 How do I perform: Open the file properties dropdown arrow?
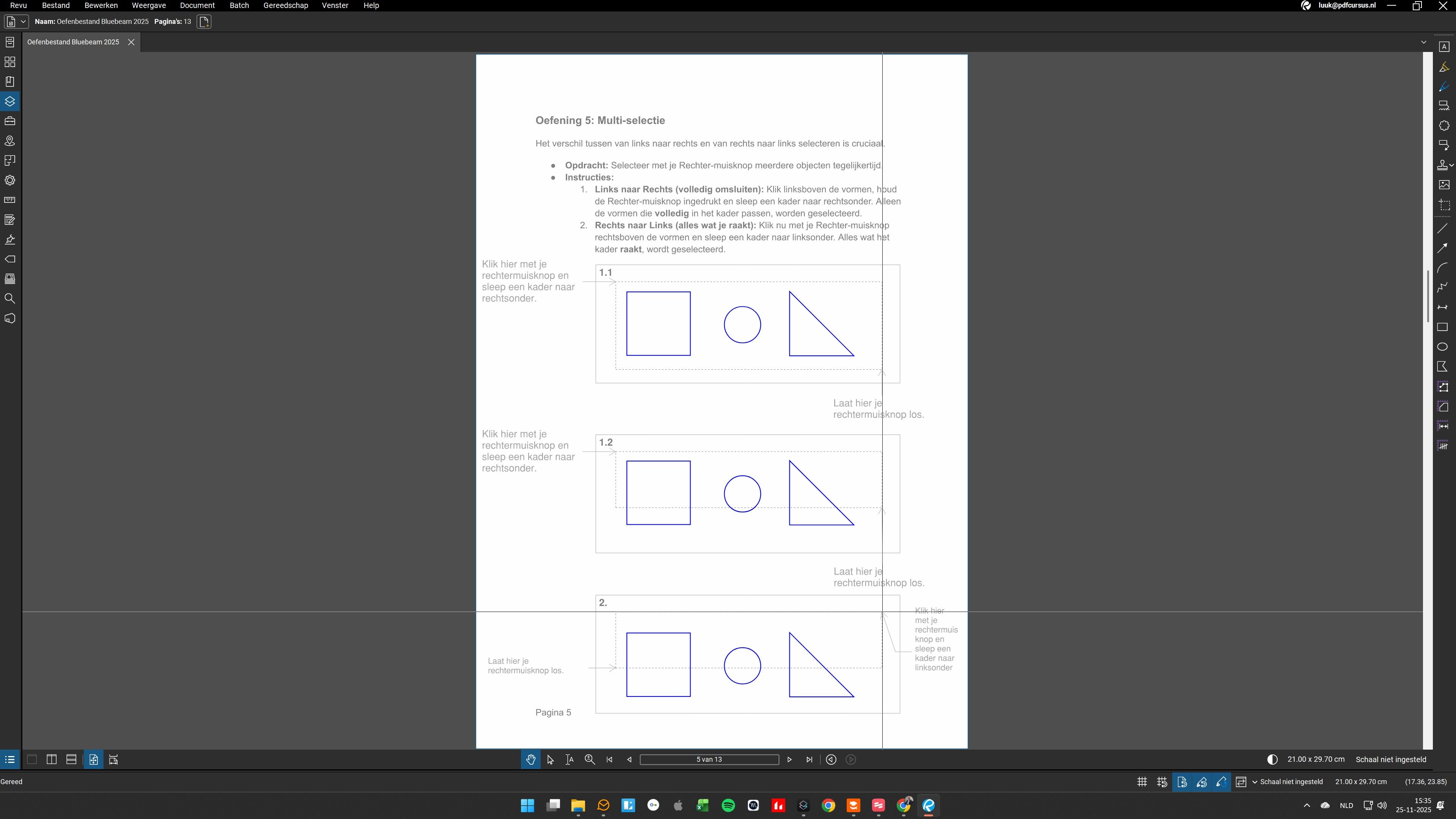coord(23,22)
